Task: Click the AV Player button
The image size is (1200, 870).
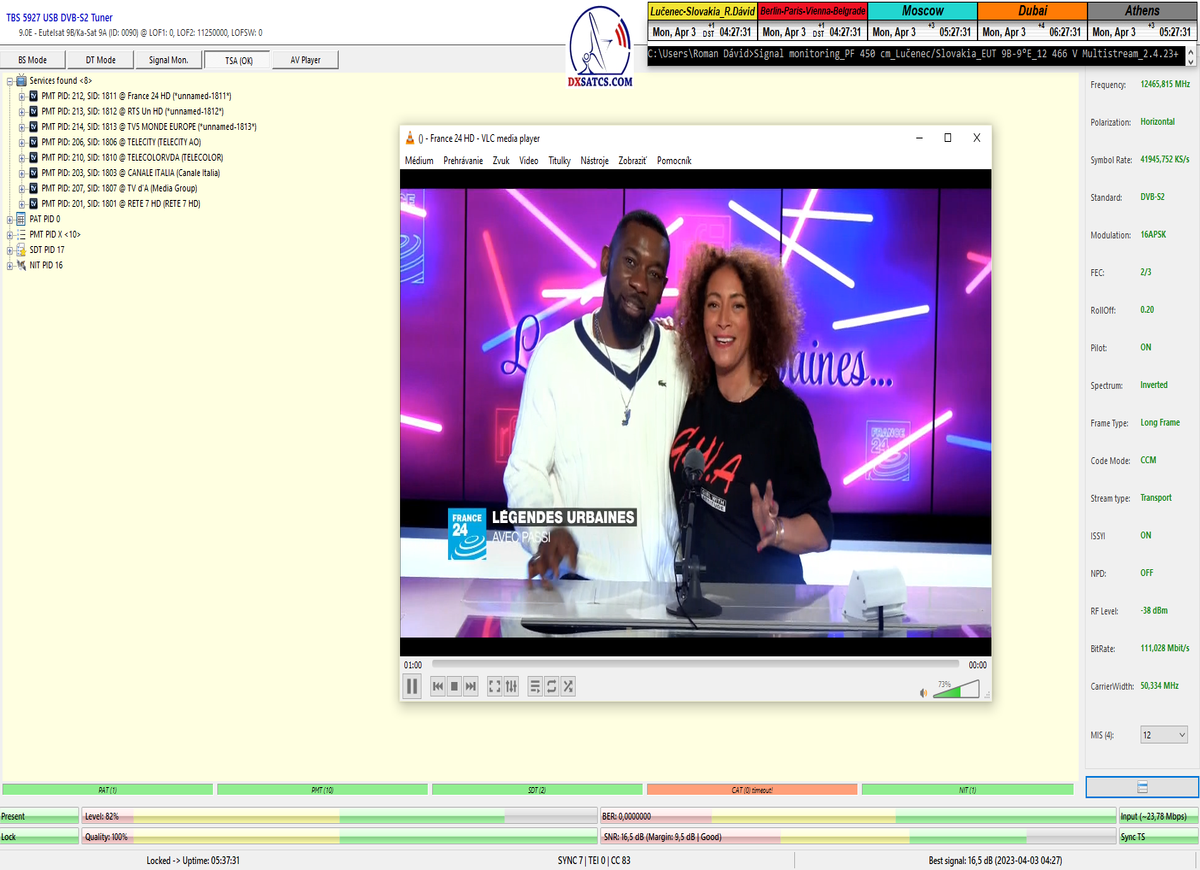Action: pyautogui.click(x=305, y=60)
